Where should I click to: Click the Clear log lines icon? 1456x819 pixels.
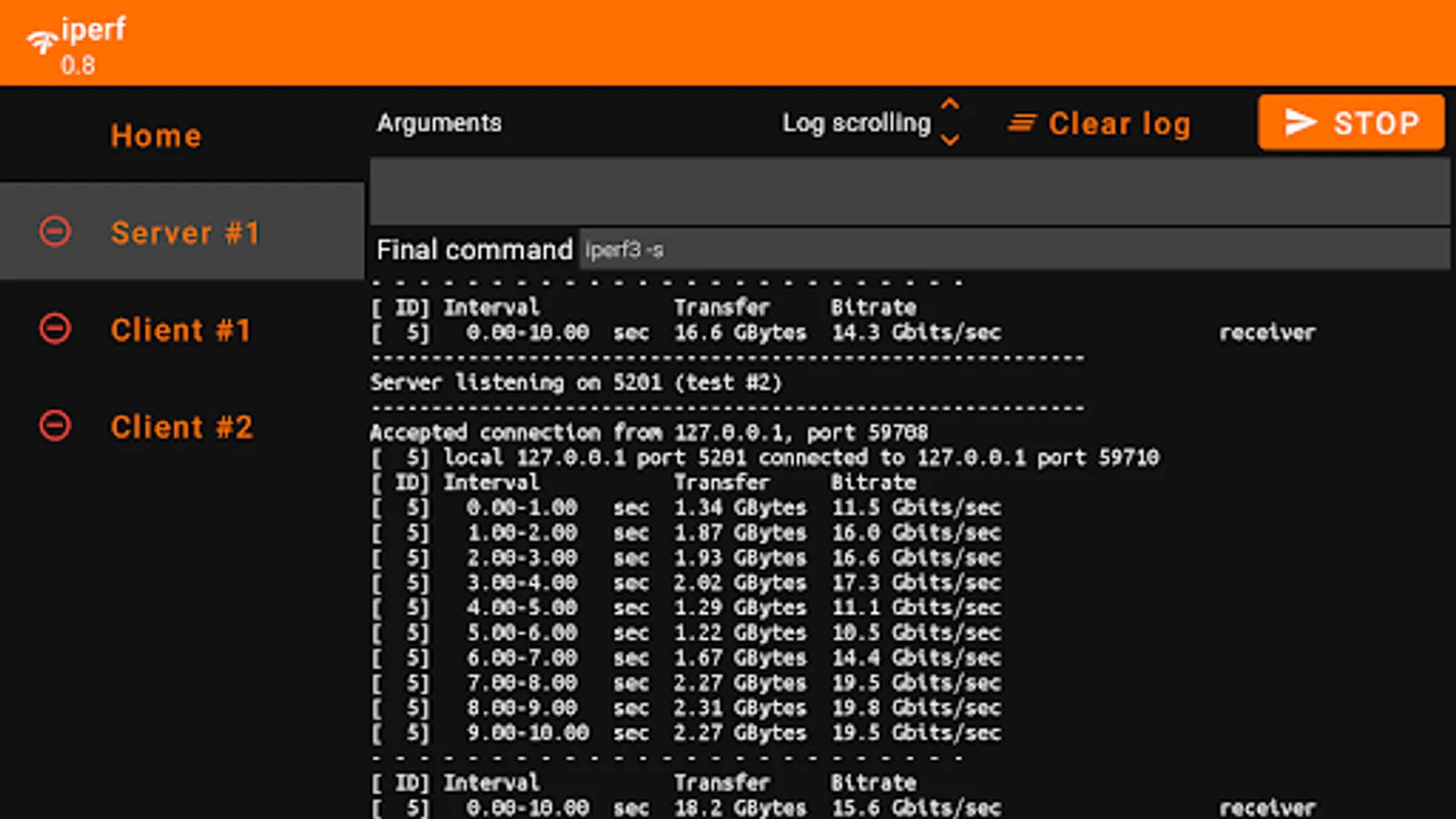(1022, 122)
